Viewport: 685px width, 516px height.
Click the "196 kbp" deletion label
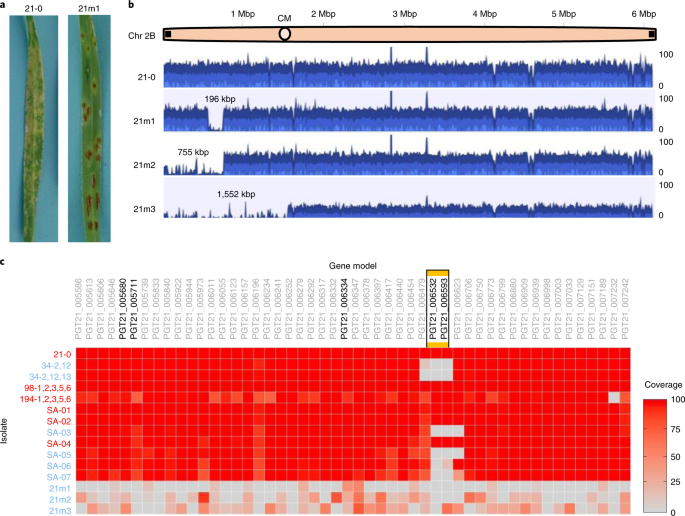[220, 99]
